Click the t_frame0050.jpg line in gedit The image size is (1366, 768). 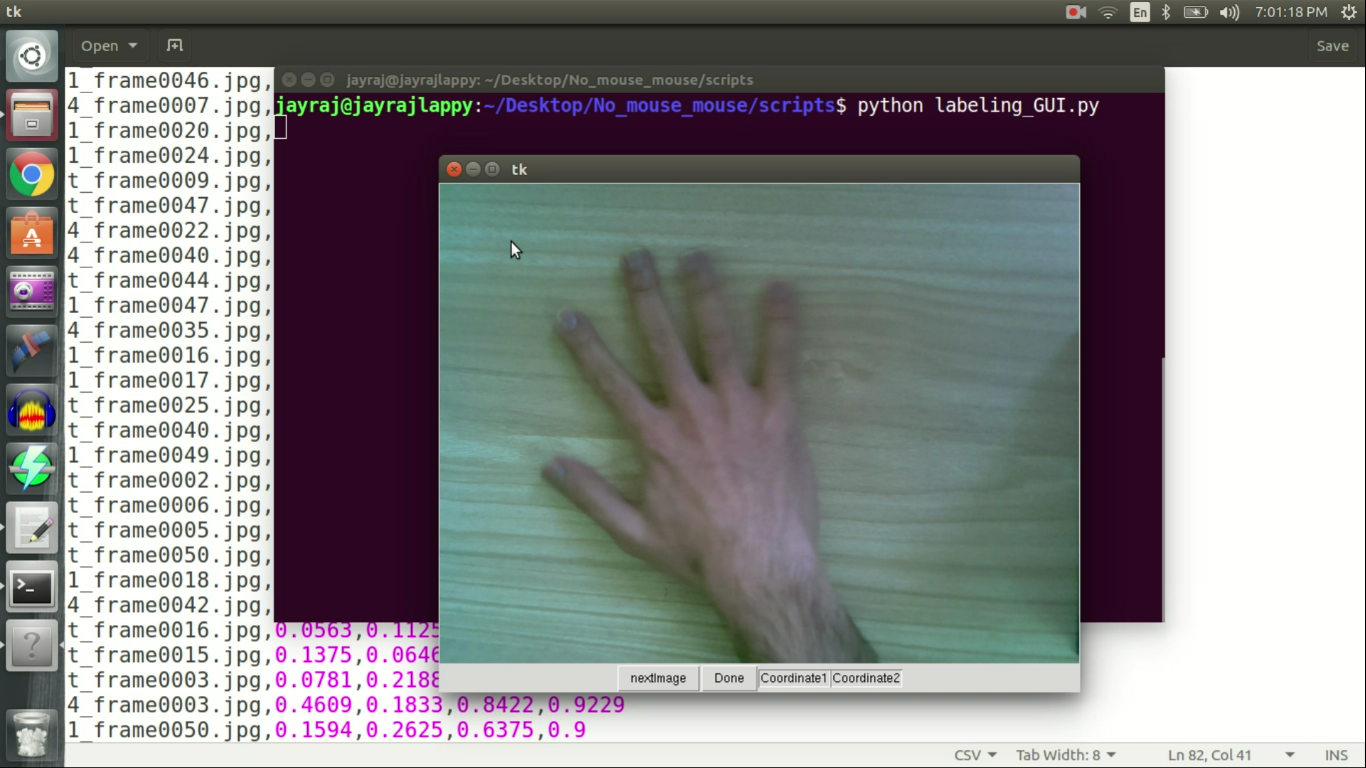point(170,556)
